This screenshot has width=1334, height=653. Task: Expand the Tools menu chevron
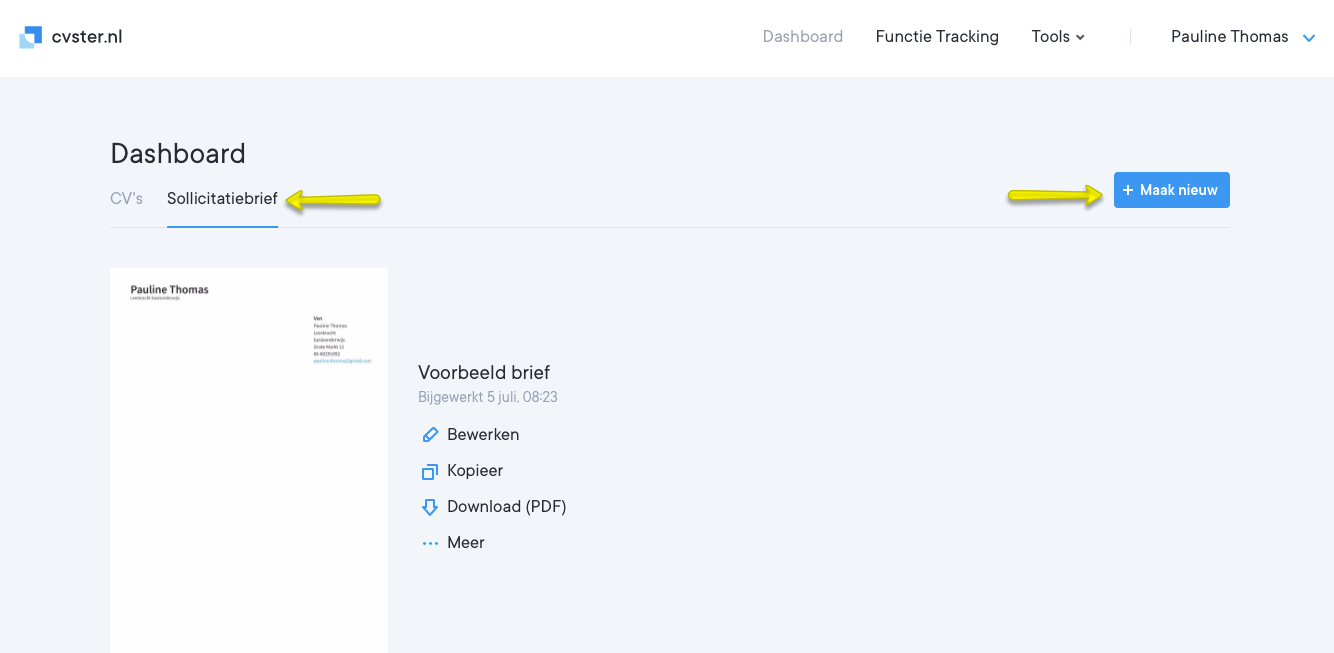pyautogui.click(x=1080, y=37)
